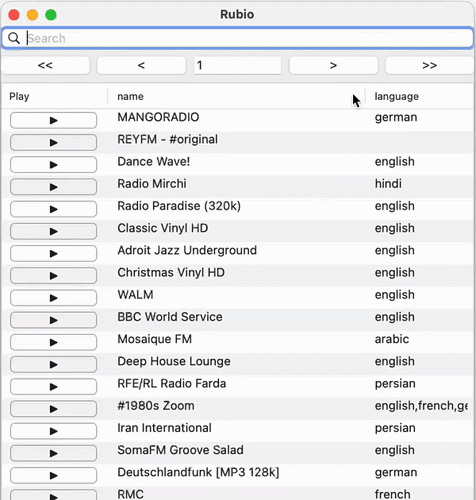Screen dimensions: 476x500
Task: Play the Iran International station
Action: [53, 431]
